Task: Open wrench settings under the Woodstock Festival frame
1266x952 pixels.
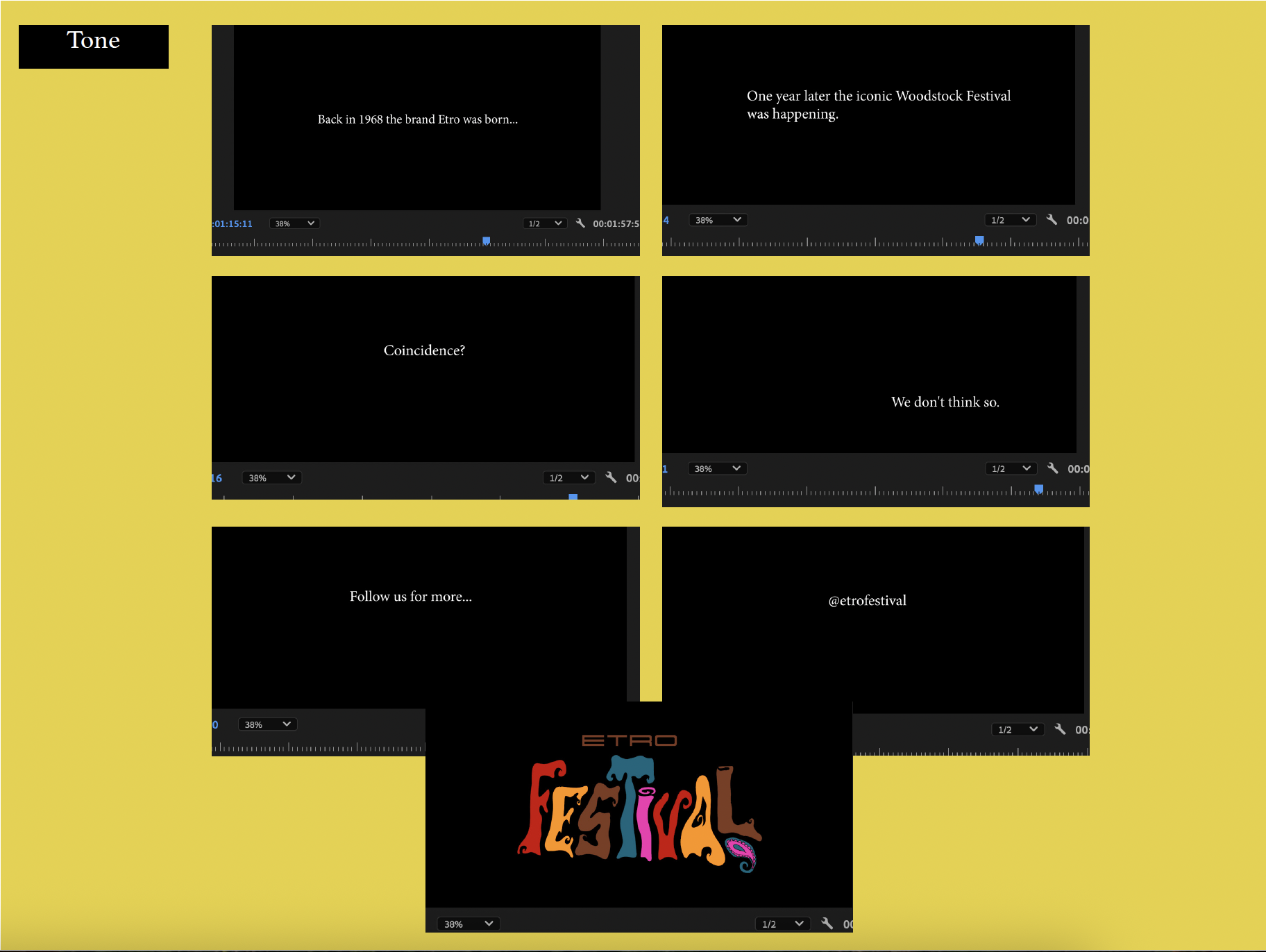Action: pyautogui.click(x=1052, y=219)
